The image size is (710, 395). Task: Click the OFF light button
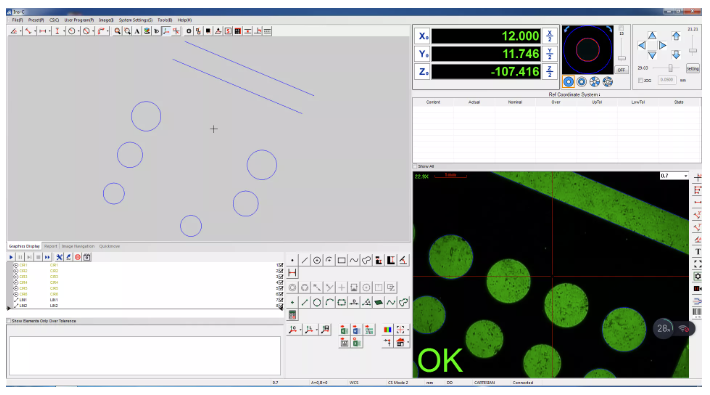point(622,70)
